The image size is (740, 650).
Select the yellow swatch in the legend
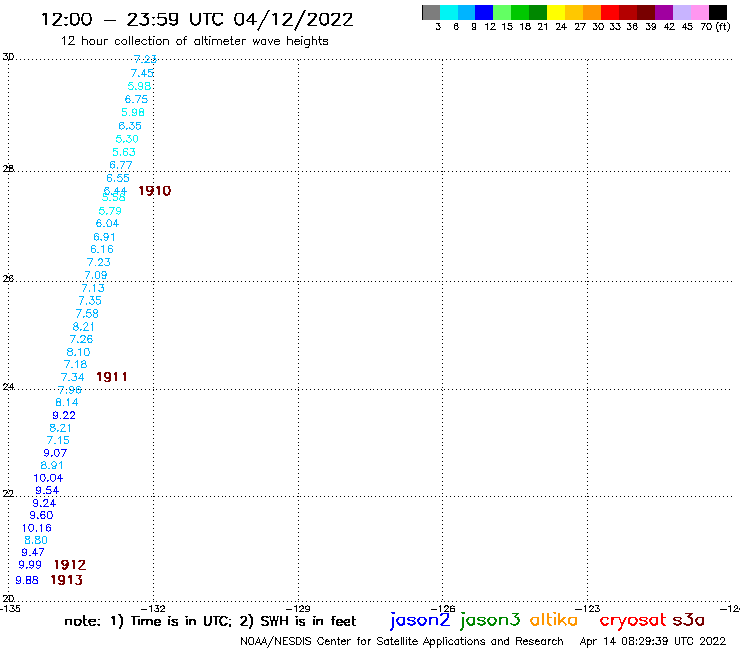(x=556, y=12)
